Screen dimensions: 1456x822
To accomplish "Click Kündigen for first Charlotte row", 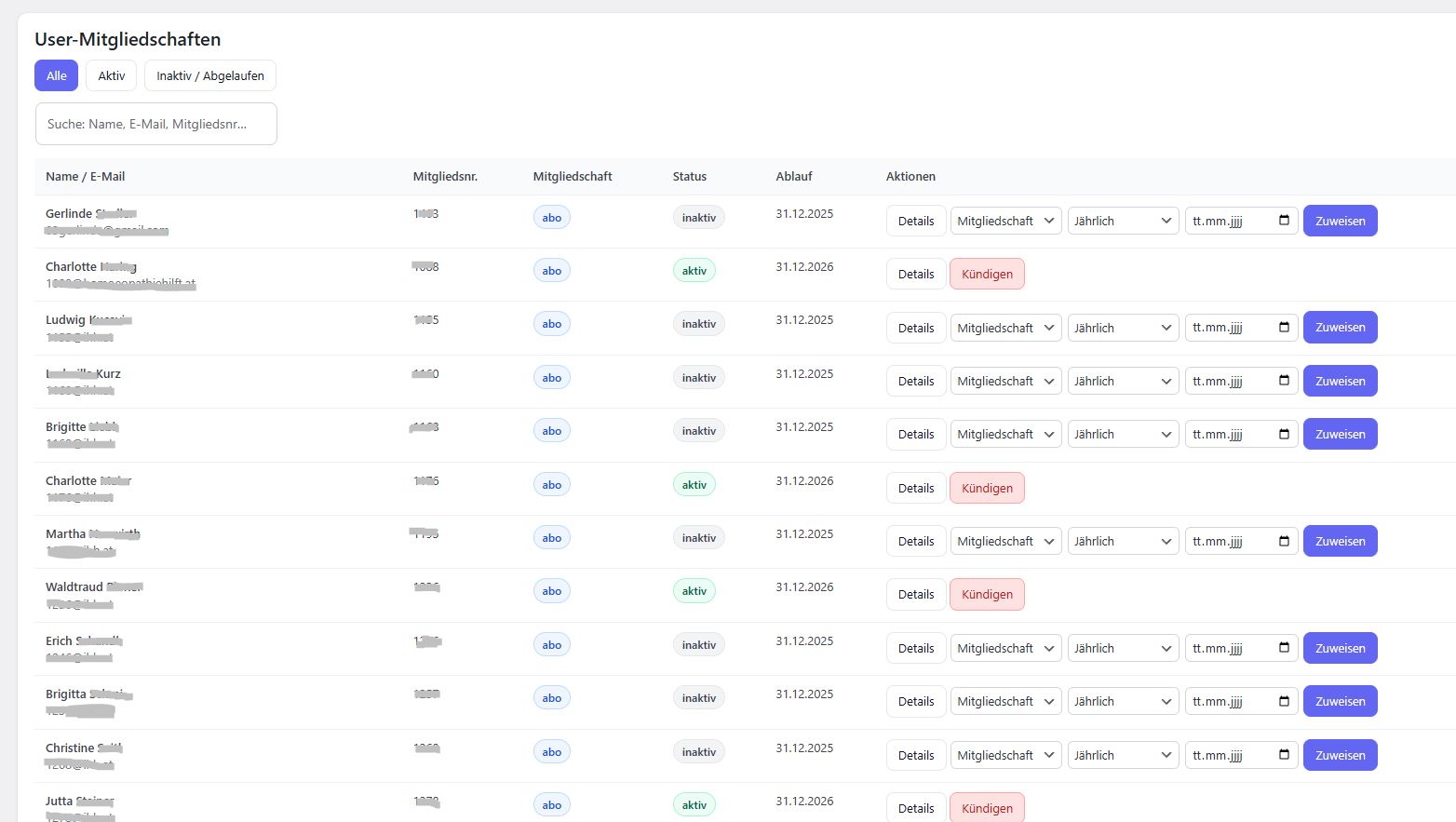I will (987, 274).
